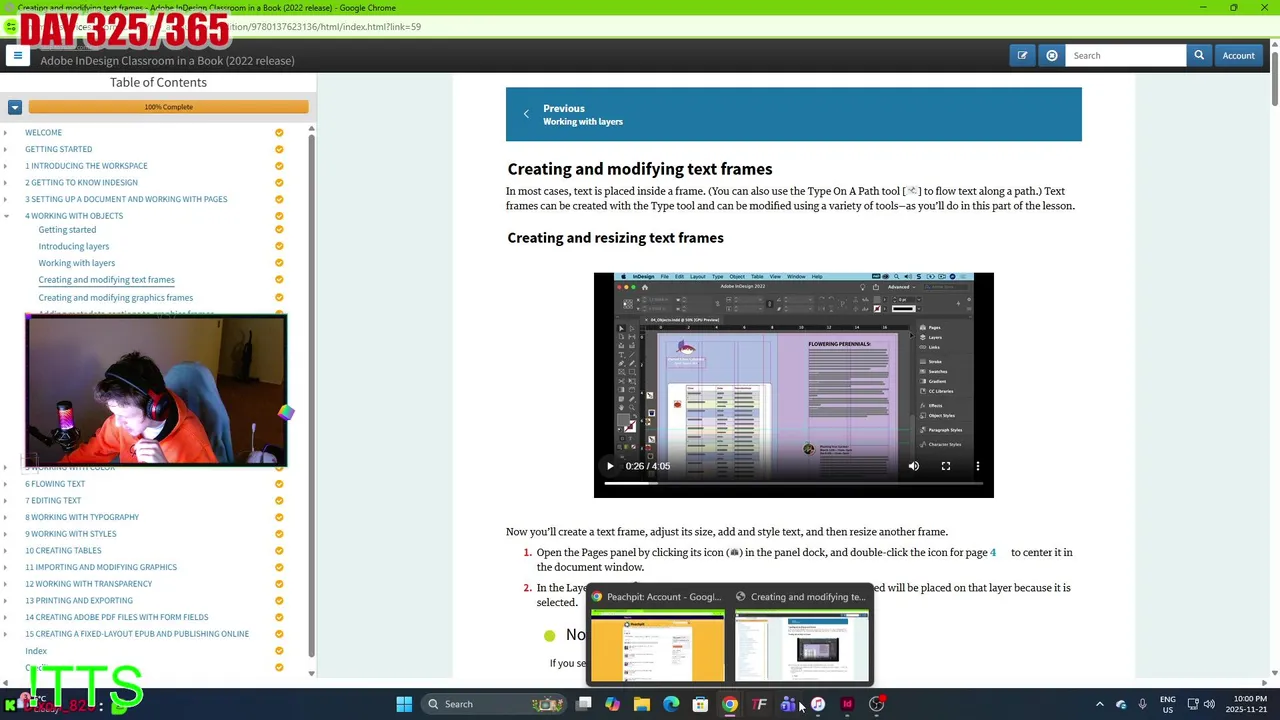This screenshot has height=720, width=1280.
Task: Click the magnifier search button in the header
Action: click(1199, 56)
